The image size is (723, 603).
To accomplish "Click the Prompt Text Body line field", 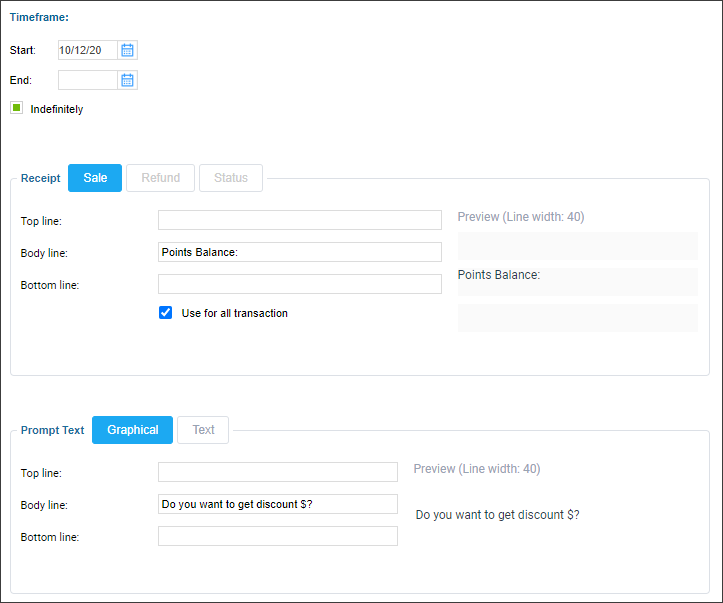I will (x=278, y=504).
